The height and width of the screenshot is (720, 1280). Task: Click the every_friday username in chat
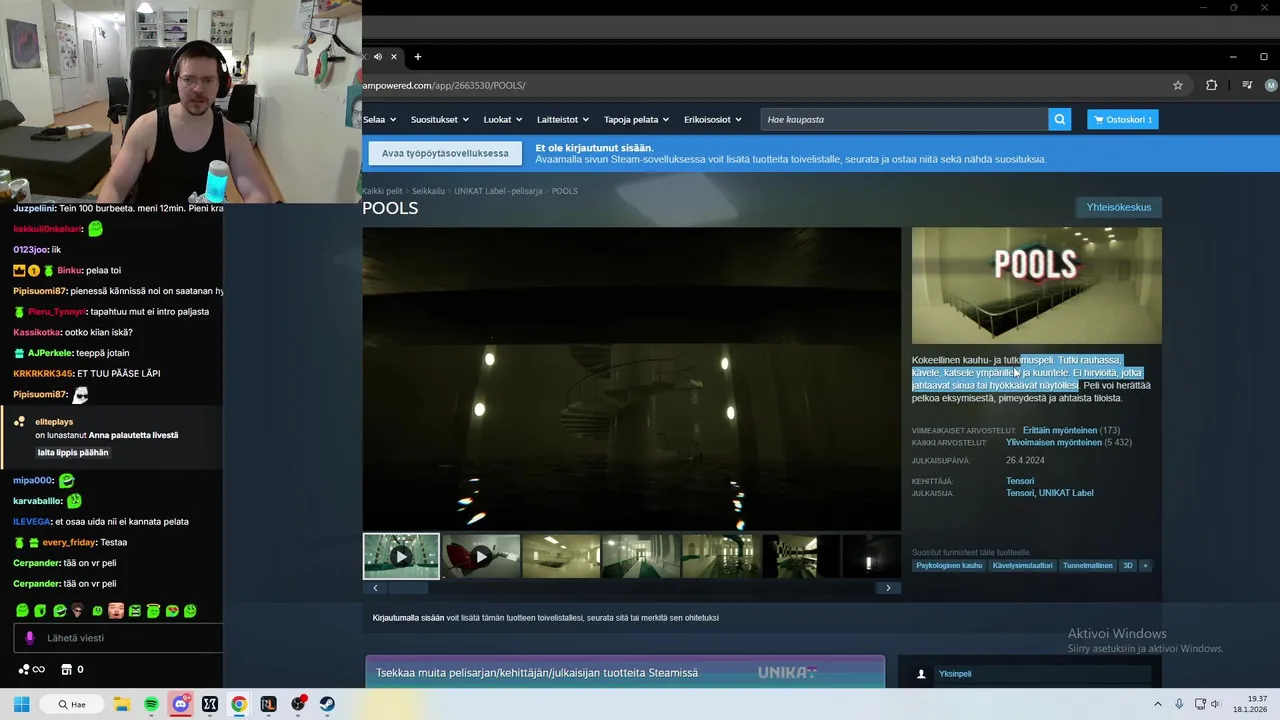point(69,542)
